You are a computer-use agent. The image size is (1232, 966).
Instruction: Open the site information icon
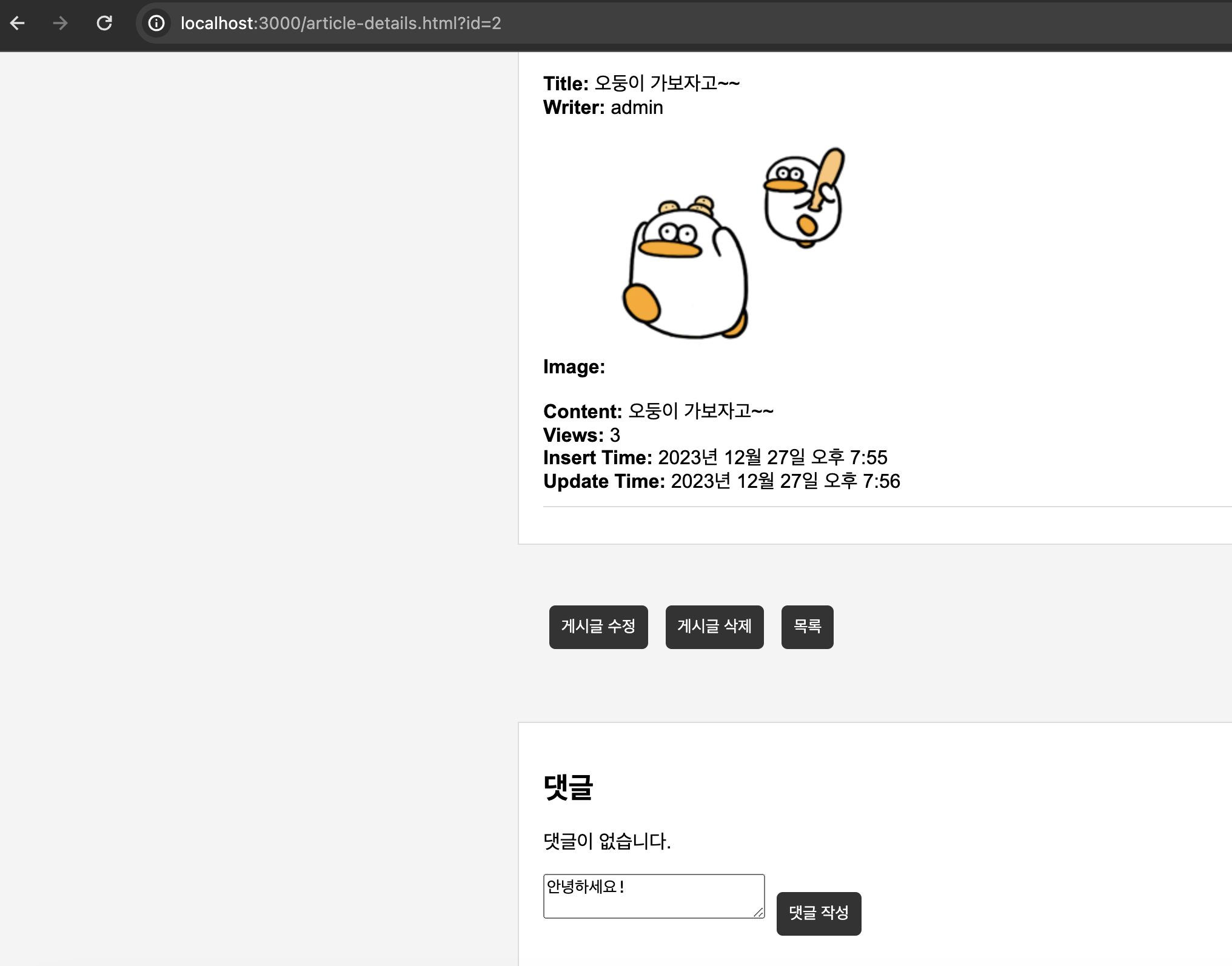coord(156,23)
